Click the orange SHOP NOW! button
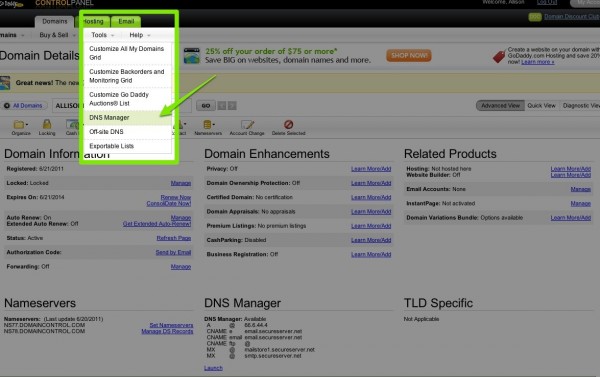The height and width of the screenshot is (377, 600). (x=409, y=55)
